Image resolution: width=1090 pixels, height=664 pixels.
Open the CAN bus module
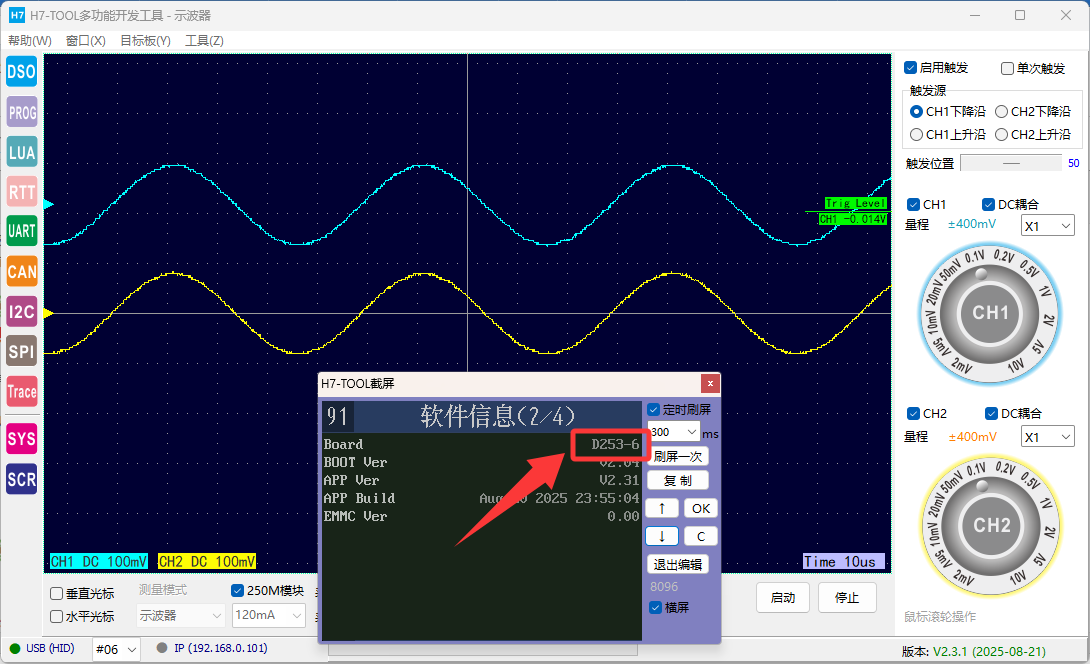(22, 271)
